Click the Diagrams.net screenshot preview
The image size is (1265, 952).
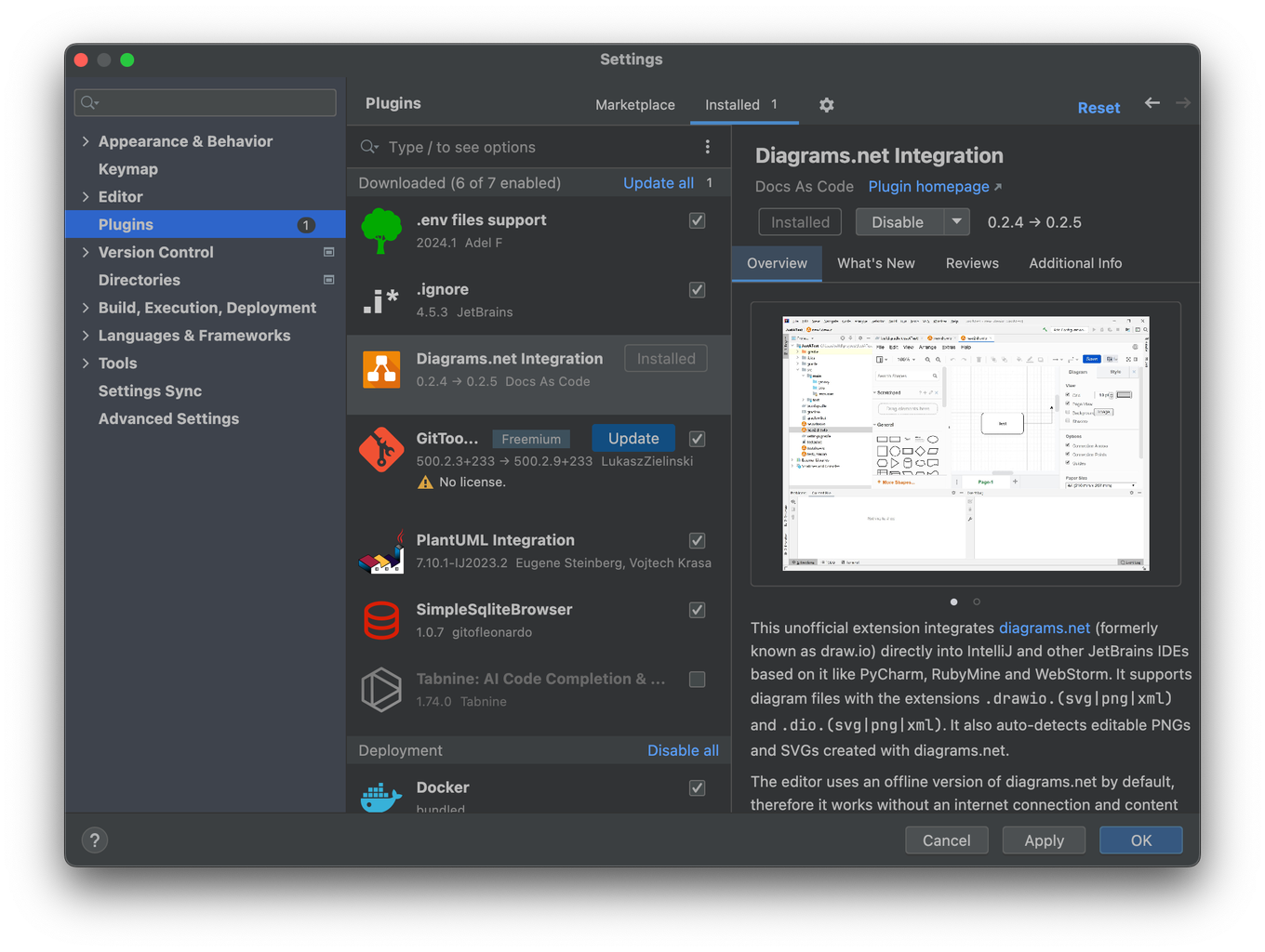coord(965,443)
